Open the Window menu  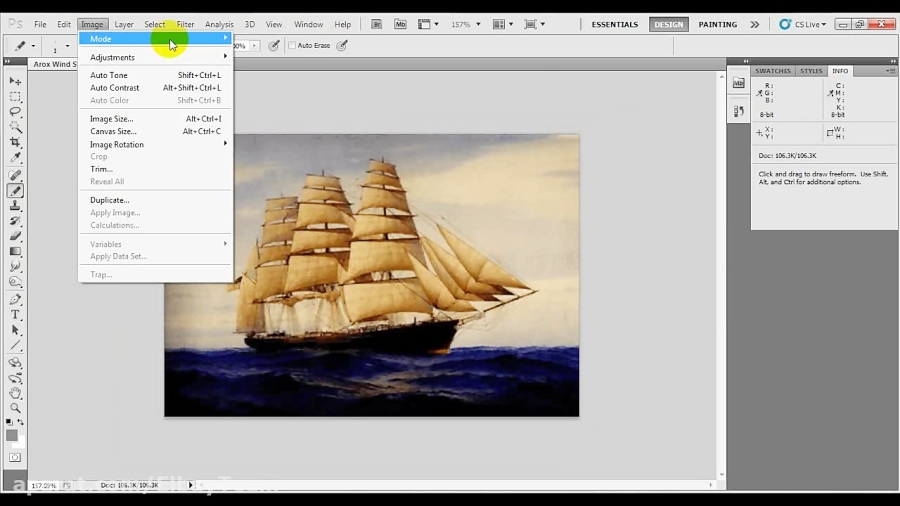(308, 24)
